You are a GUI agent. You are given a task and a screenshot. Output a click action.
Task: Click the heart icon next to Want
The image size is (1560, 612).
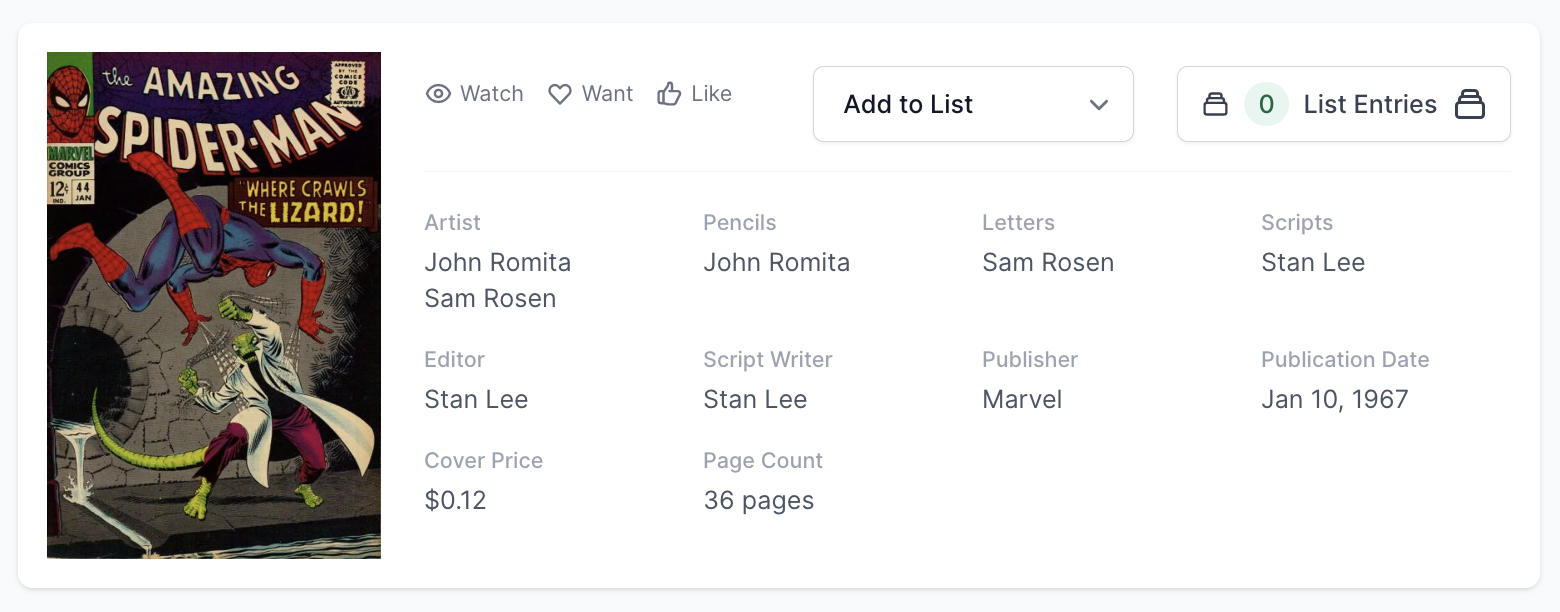tap(560, 94)
